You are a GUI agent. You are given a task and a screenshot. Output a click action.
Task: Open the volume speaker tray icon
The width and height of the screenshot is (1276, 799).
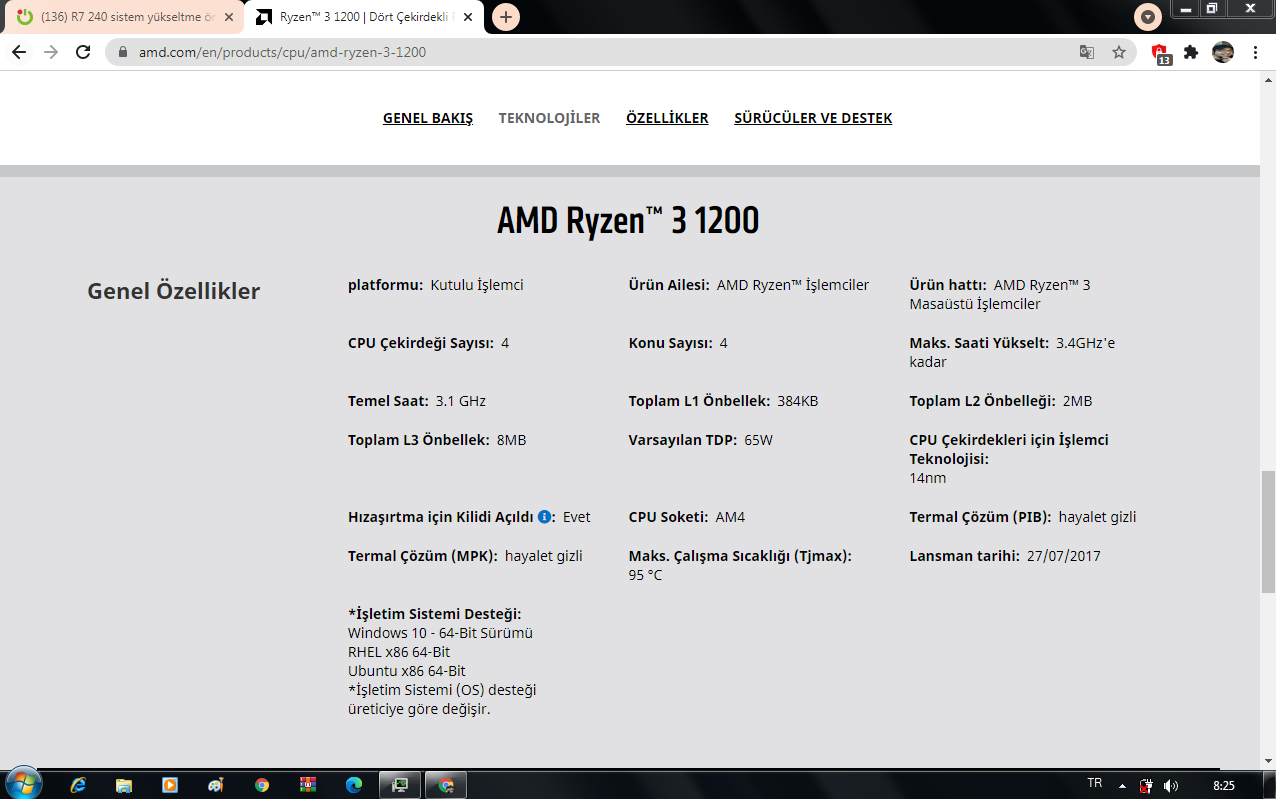click(1170, 786)
